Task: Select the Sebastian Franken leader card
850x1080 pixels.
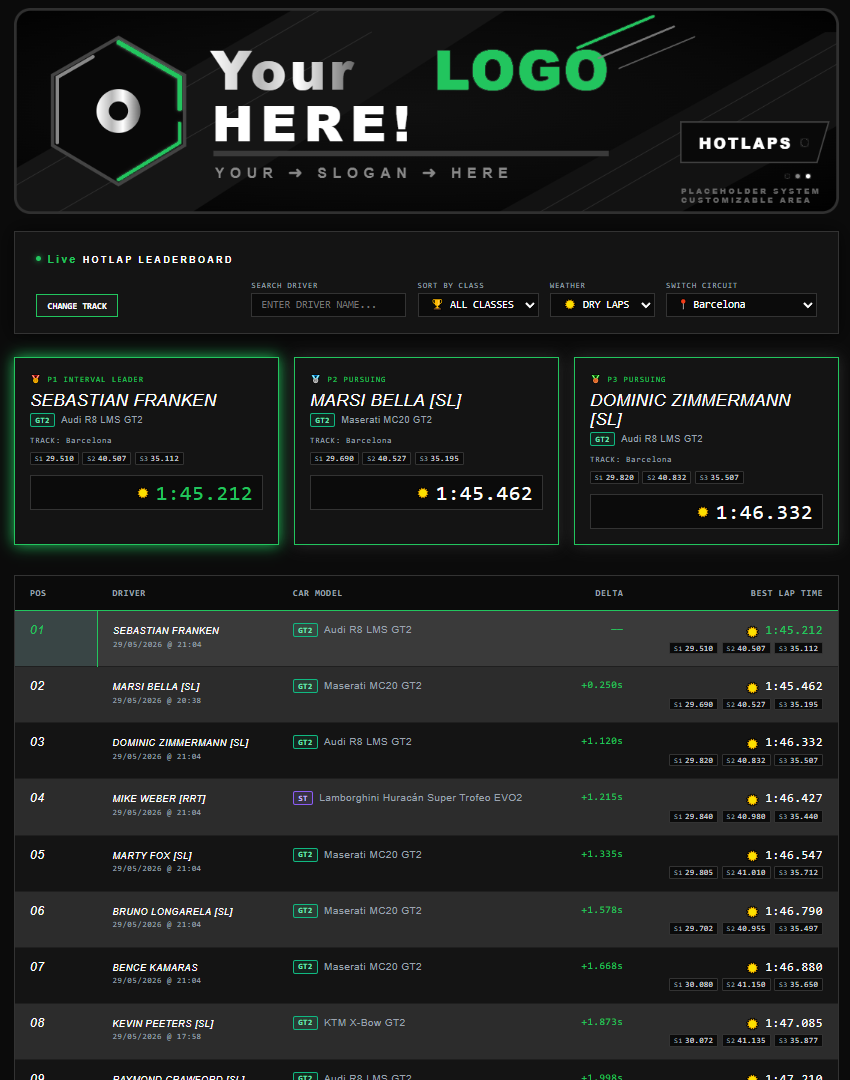Action: pyautogui.click(x=146, y=450)
